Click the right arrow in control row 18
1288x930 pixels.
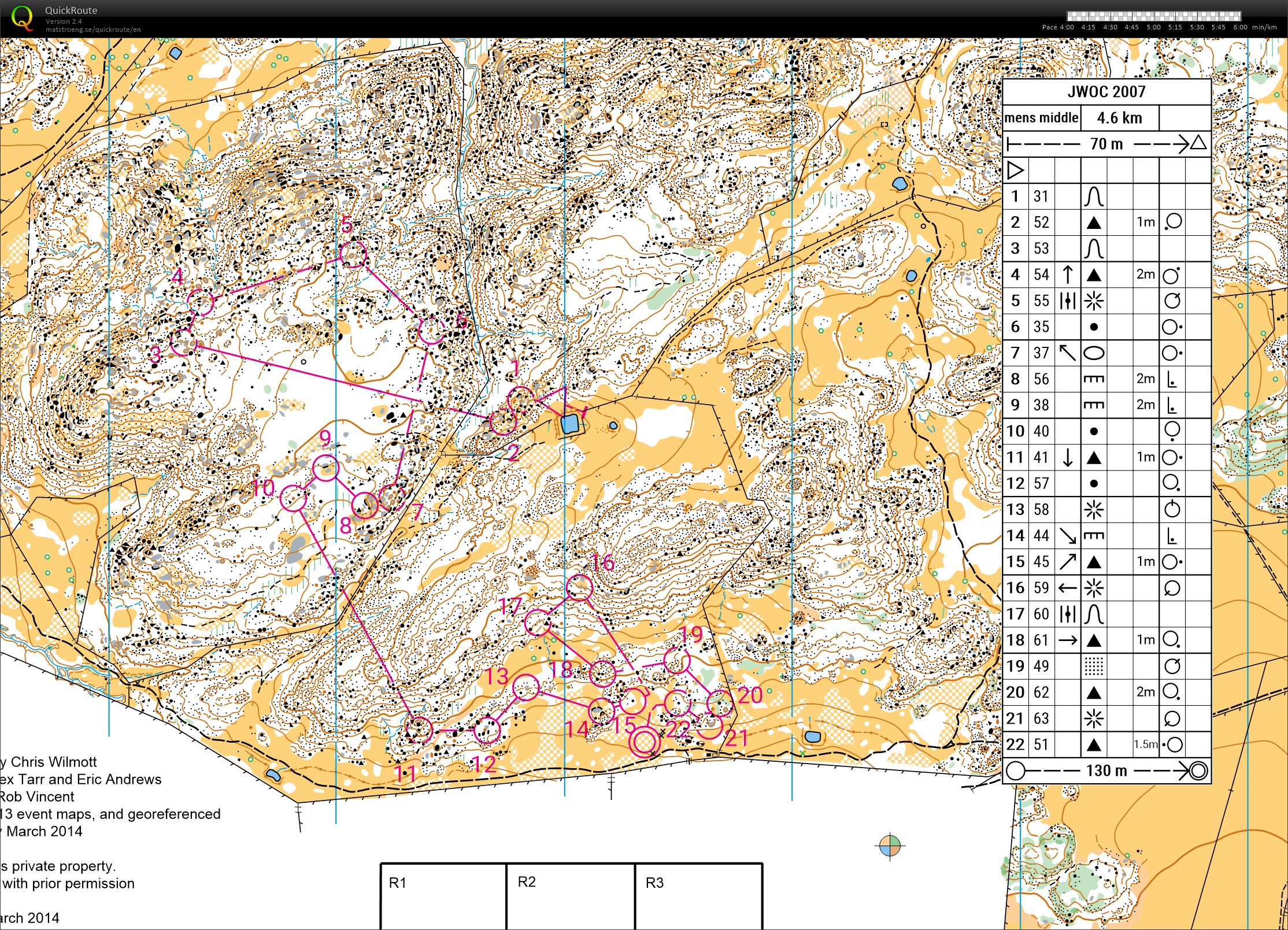pos(1067,640)
